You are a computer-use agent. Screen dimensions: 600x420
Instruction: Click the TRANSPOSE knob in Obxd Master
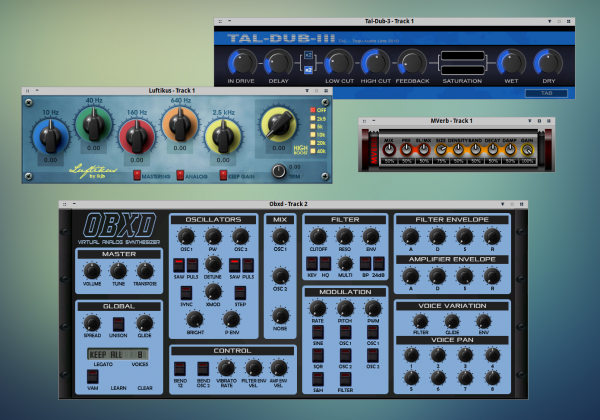point(145,271)
